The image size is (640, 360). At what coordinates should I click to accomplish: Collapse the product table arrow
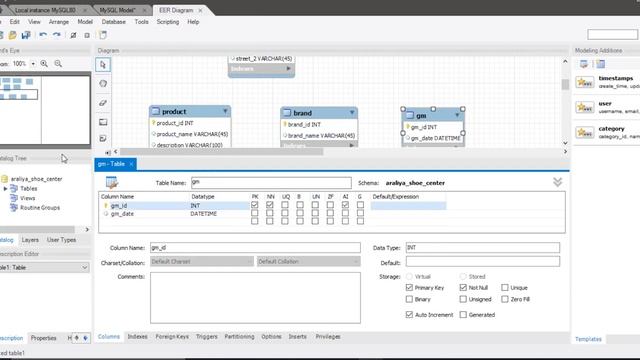pyautogui.click(x=225, y=111)
